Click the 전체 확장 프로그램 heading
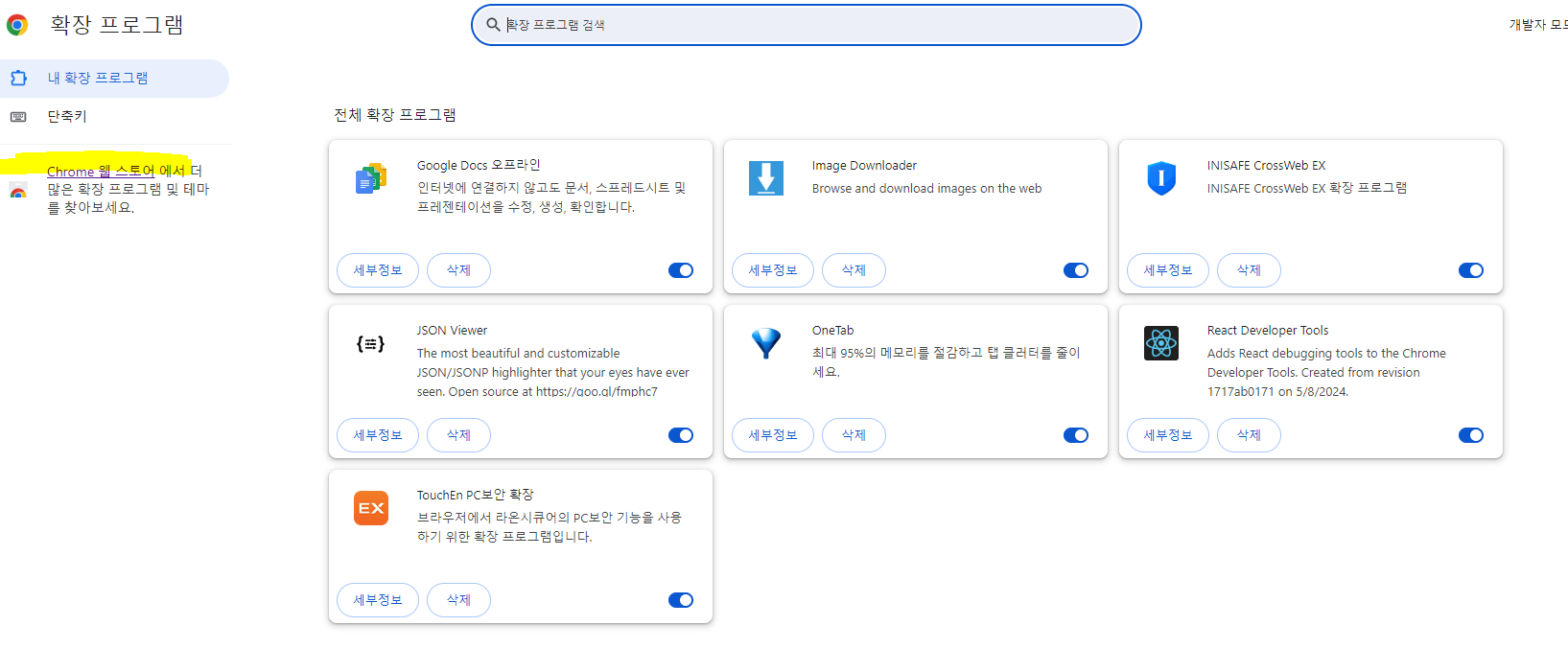This screenshot has height=672, width=1568. pos(395,115)
